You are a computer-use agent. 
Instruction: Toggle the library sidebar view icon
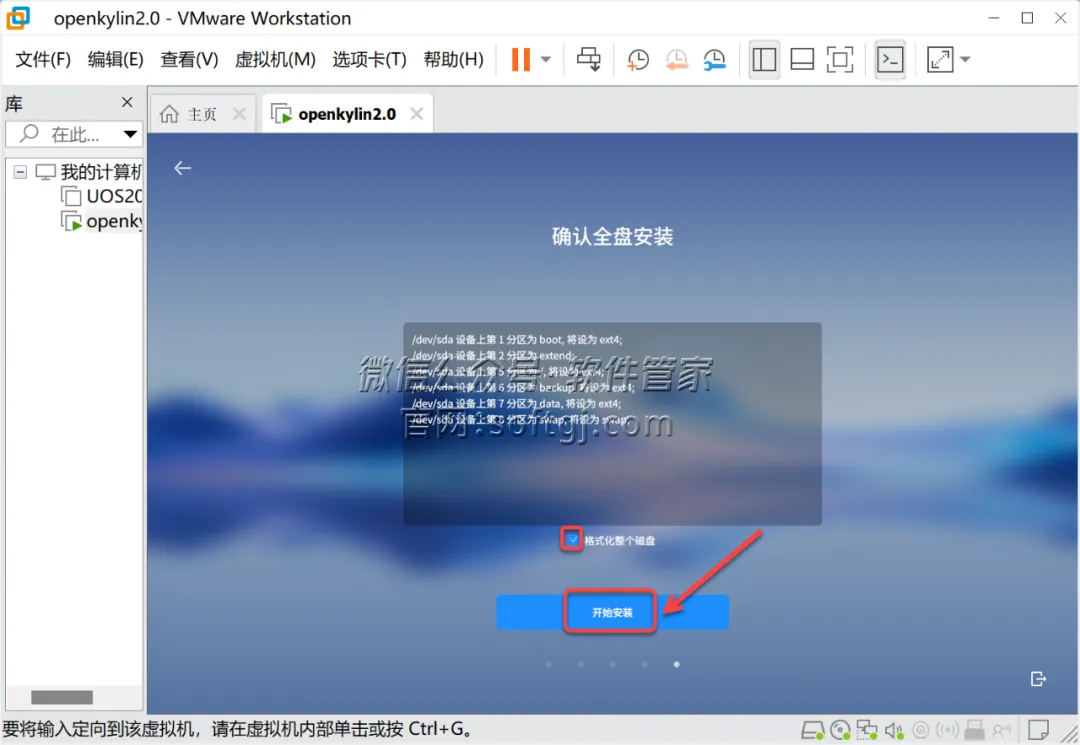click(764, 59)
